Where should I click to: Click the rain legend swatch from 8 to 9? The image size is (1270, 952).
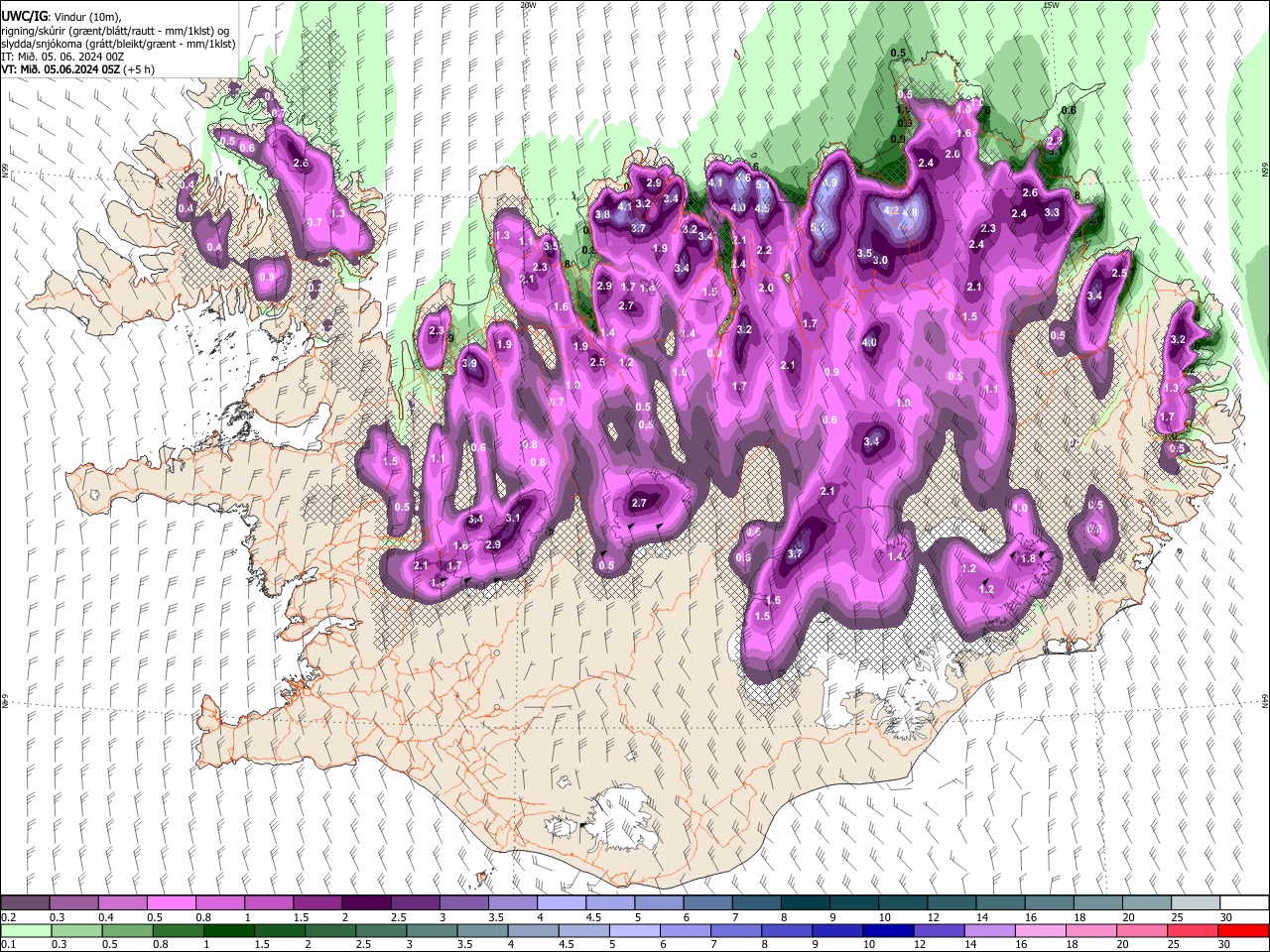point(786,931)
